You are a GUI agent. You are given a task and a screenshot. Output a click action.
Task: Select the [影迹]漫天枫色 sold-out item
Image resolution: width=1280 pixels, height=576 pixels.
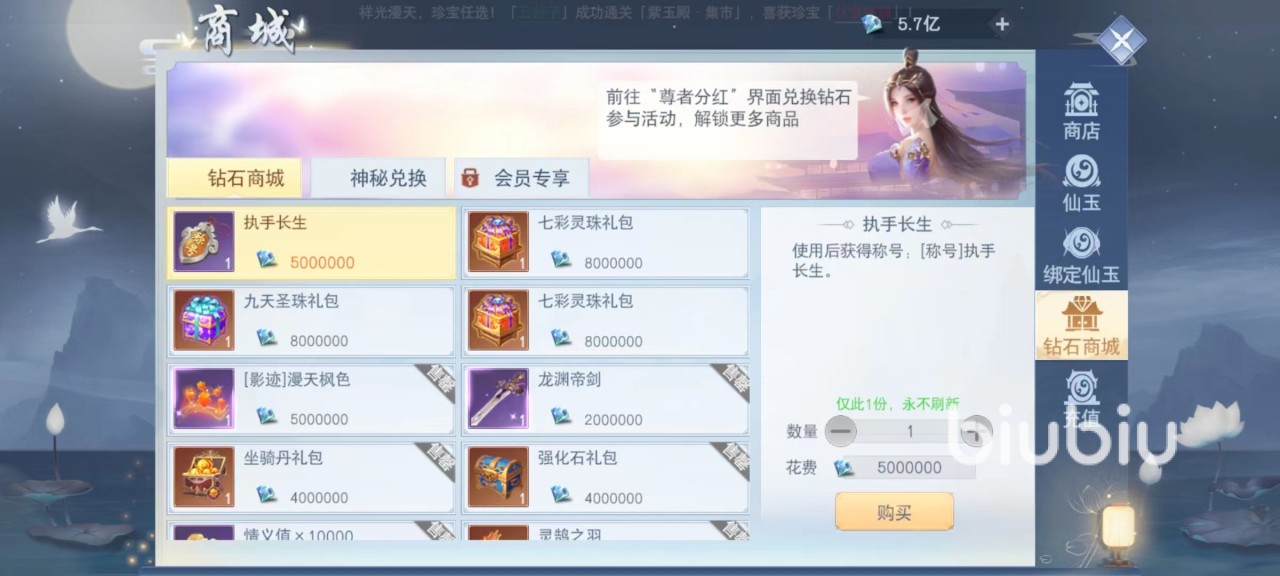(x=311, y=399)
